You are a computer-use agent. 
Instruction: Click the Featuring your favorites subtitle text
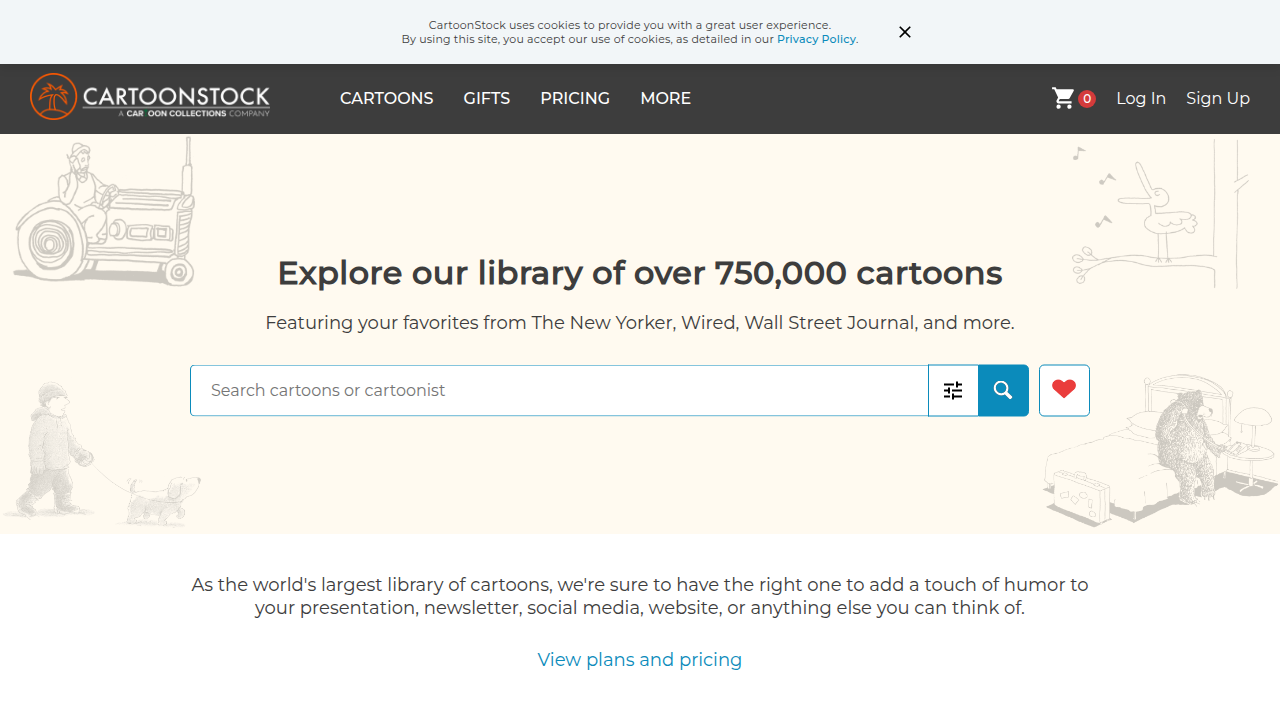[640, 323]
